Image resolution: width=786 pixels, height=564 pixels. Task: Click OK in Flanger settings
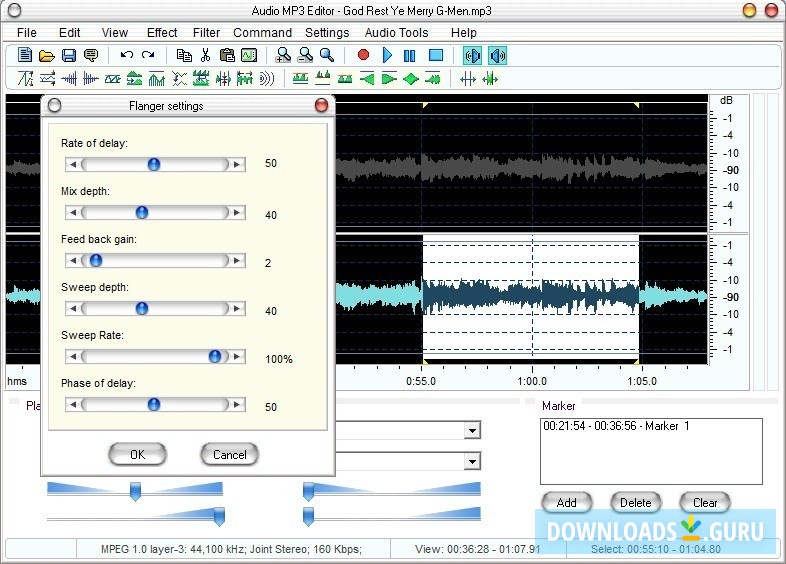click(x=138, y=454)
